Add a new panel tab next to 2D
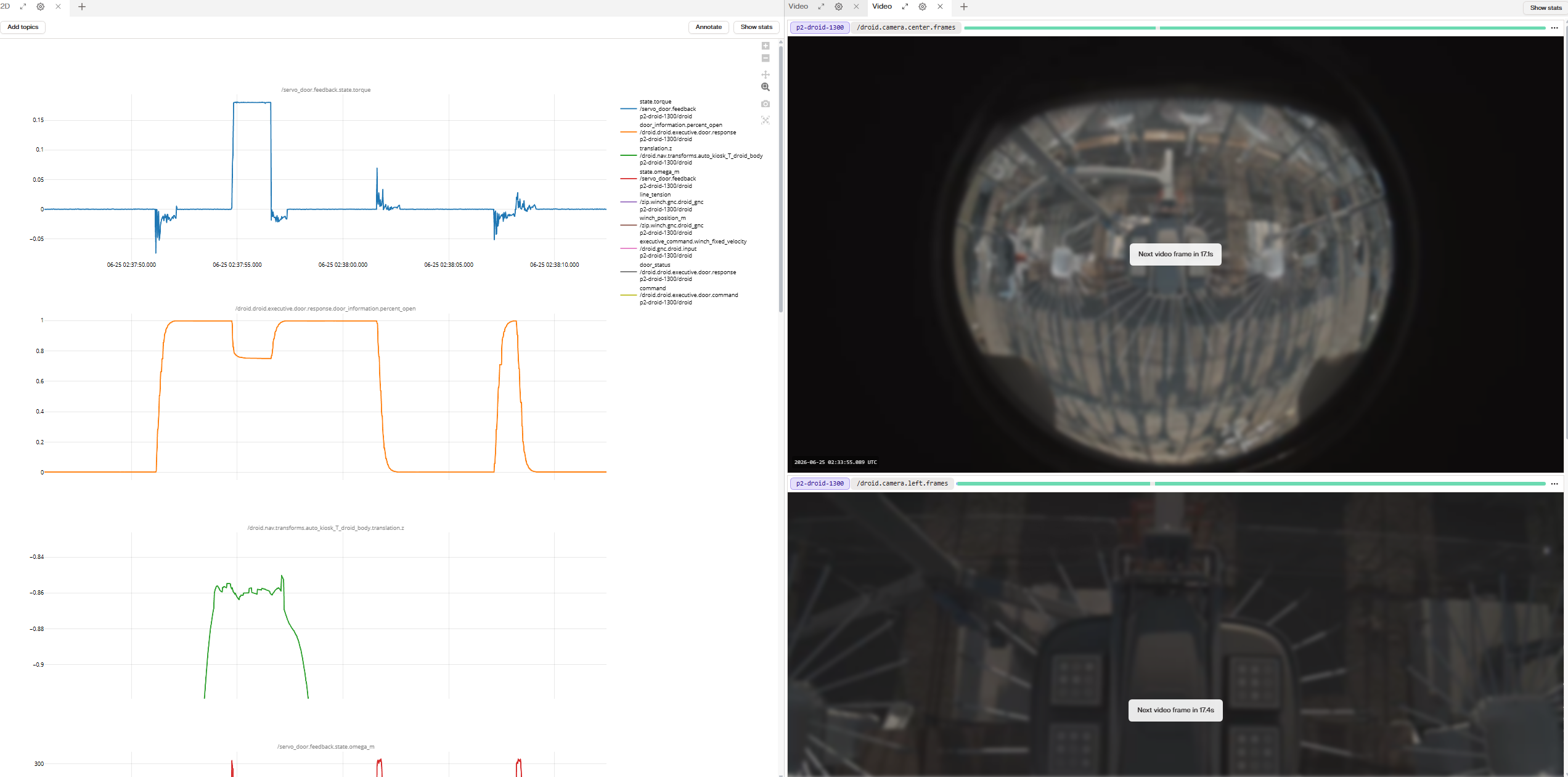This screenshot has width=1568, height=777. [x=81, y=7]
